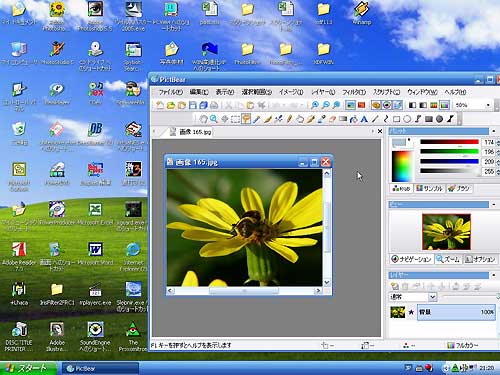Viewport: 500px width, 375px height.
Task: Add a new layer in layer panel
Action: [395, 286]
